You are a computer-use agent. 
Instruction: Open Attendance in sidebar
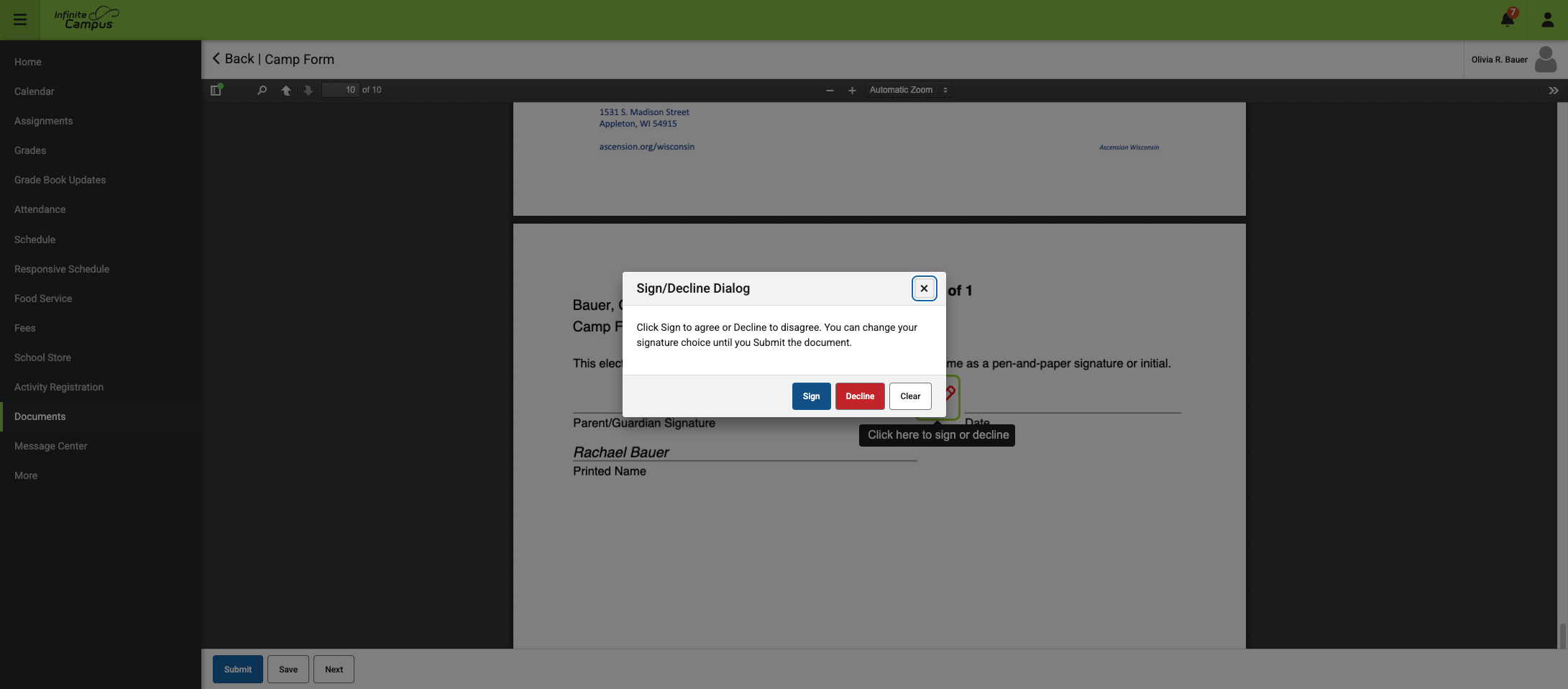tap(101, 209)
